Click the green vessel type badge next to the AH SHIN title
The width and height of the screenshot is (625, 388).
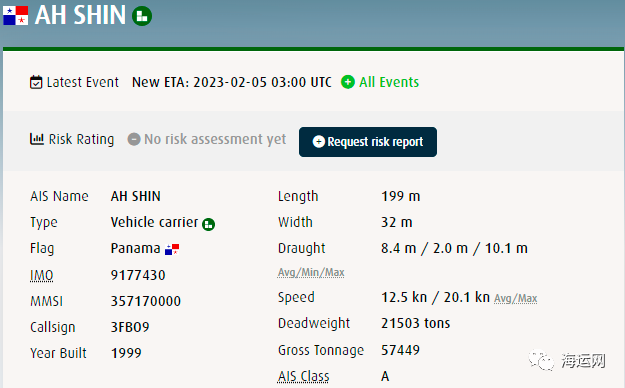click(142, 16)
